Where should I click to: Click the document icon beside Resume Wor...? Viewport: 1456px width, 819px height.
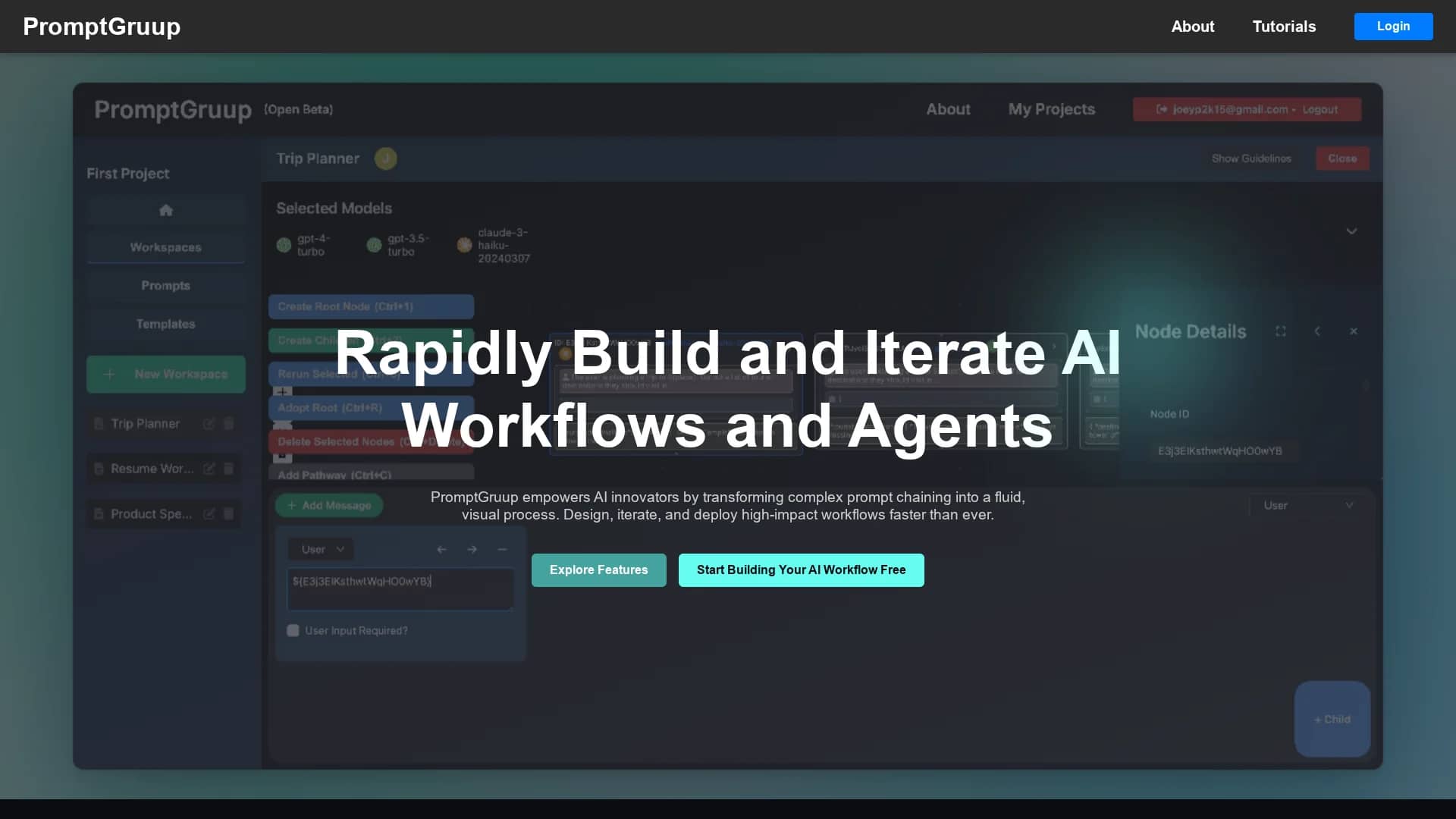pos(99,469)
